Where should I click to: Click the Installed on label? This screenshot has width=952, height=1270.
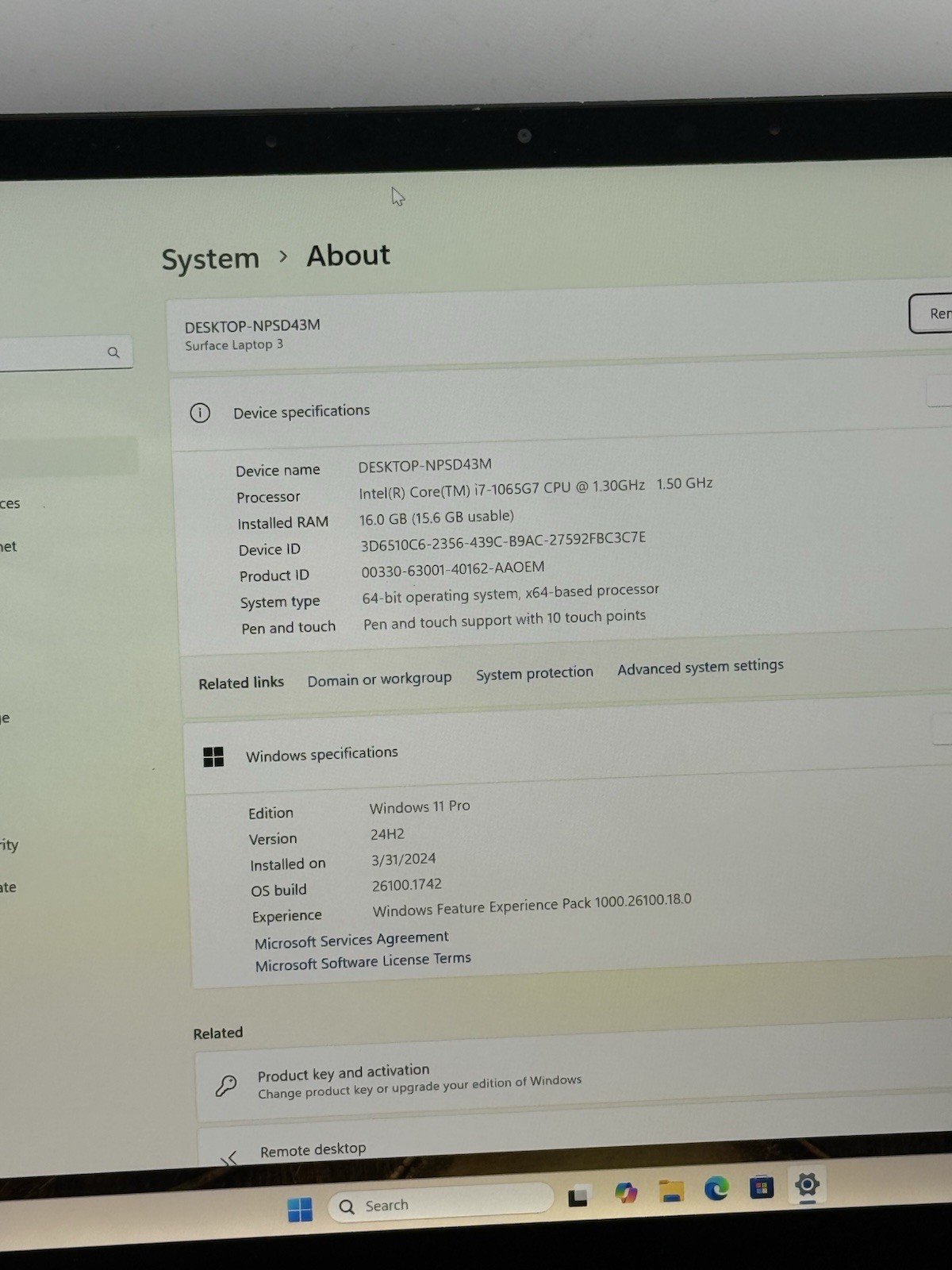(288, 864)
